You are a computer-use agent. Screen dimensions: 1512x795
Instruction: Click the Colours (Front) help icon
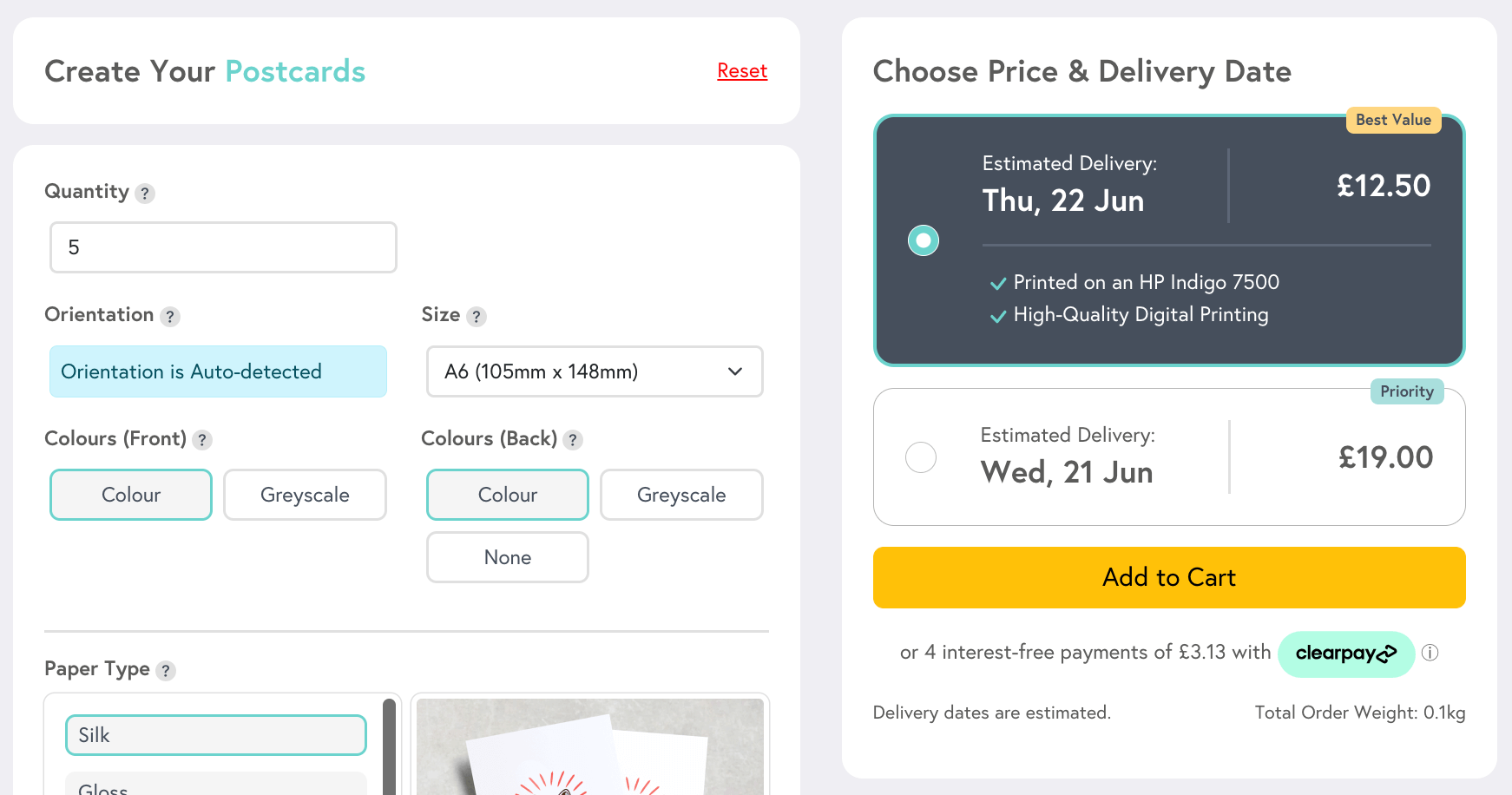pyautogui.click(x=202, y=440)
